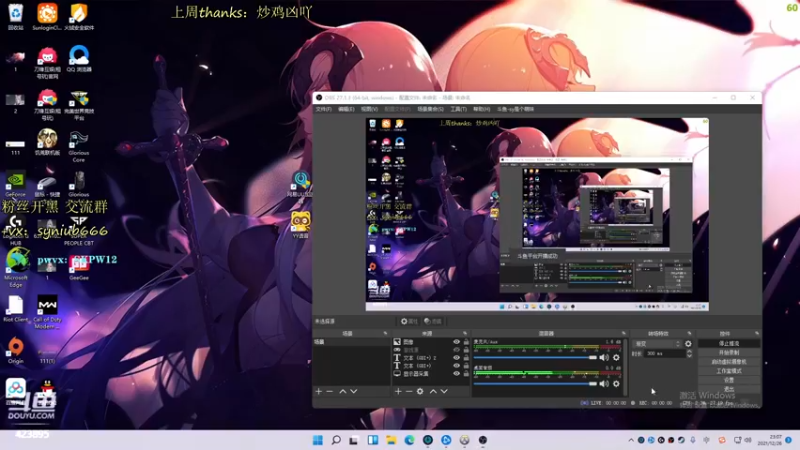Open the Riot Client desktop icon

[16, 309]
